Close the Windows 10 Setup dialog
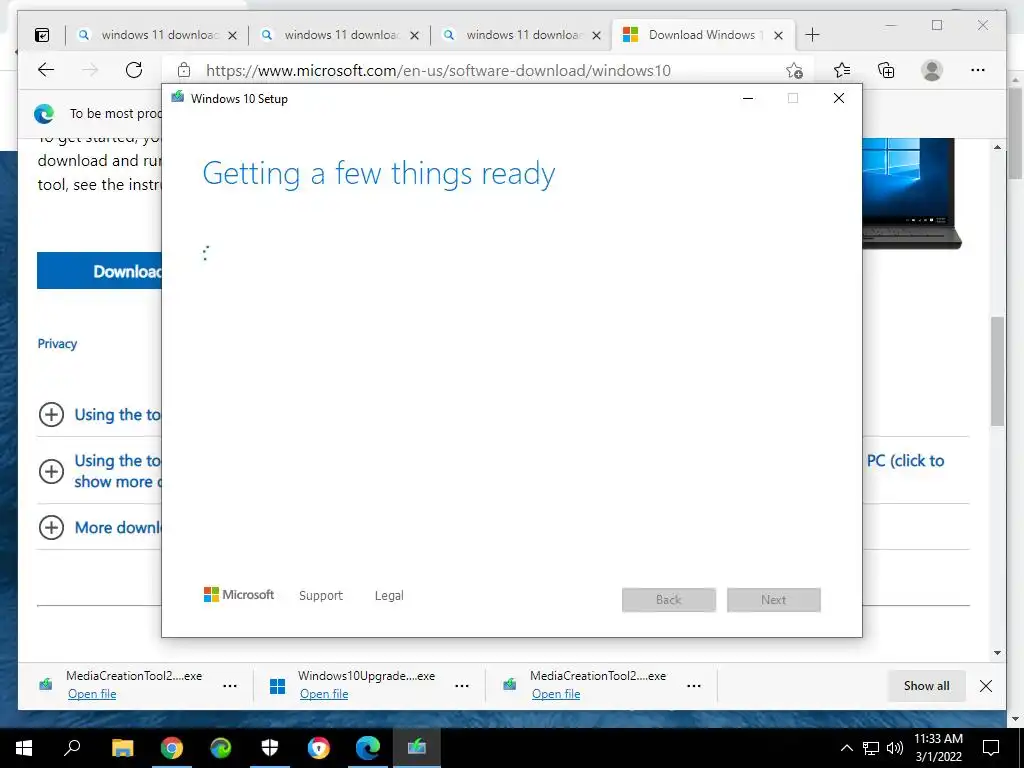 839,99
